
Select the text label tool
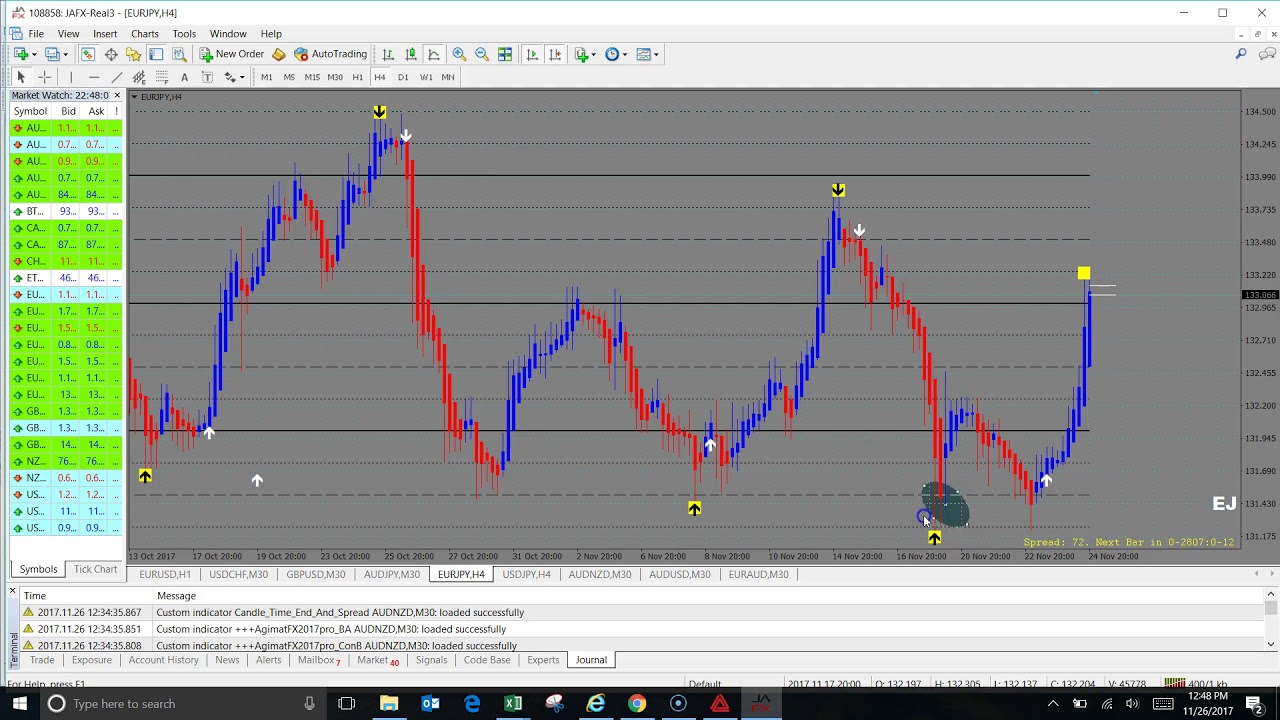[207, 77]
